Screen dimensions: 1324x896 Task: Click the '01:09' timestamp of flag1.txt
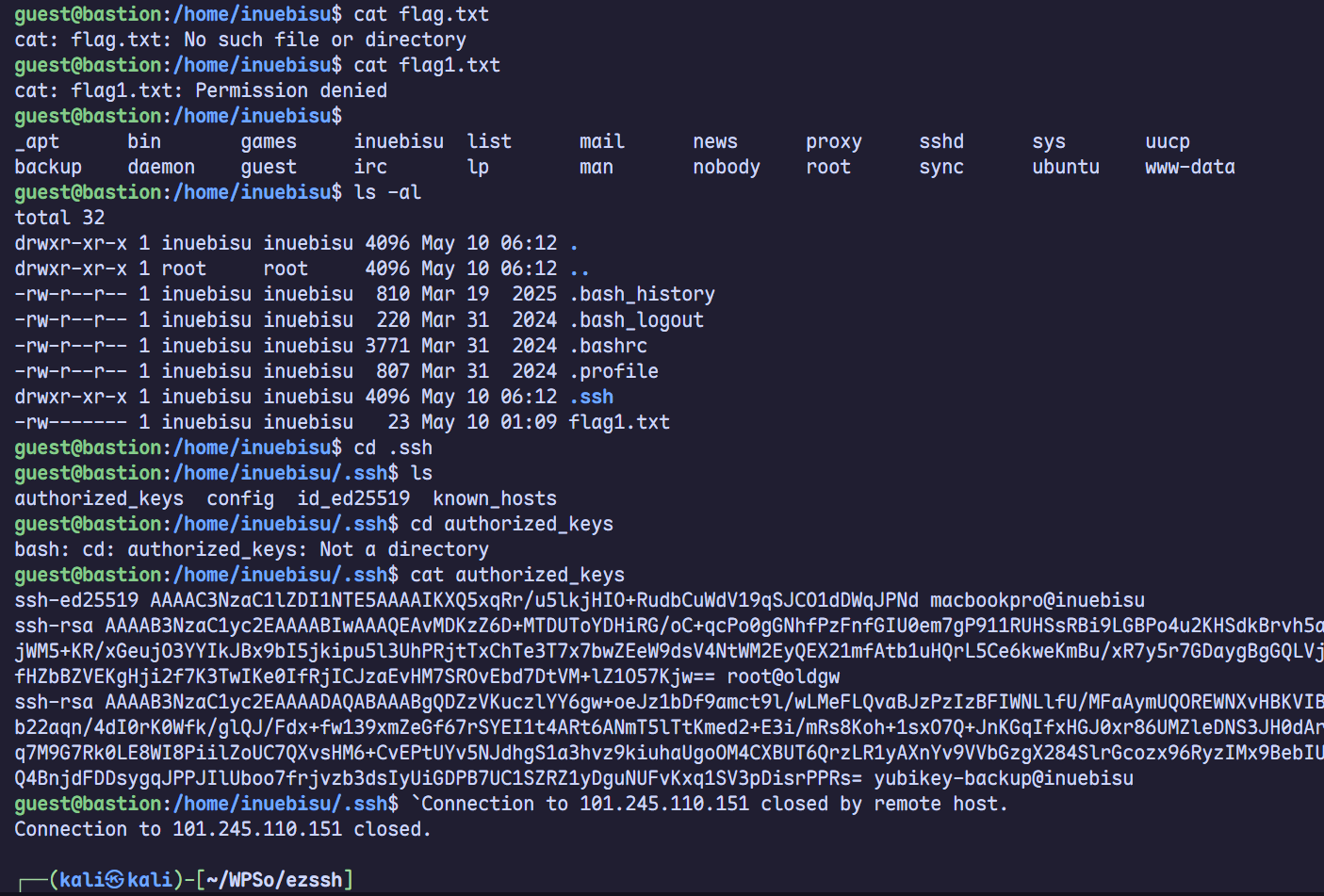pyautogui.click(x=529, y=422)
